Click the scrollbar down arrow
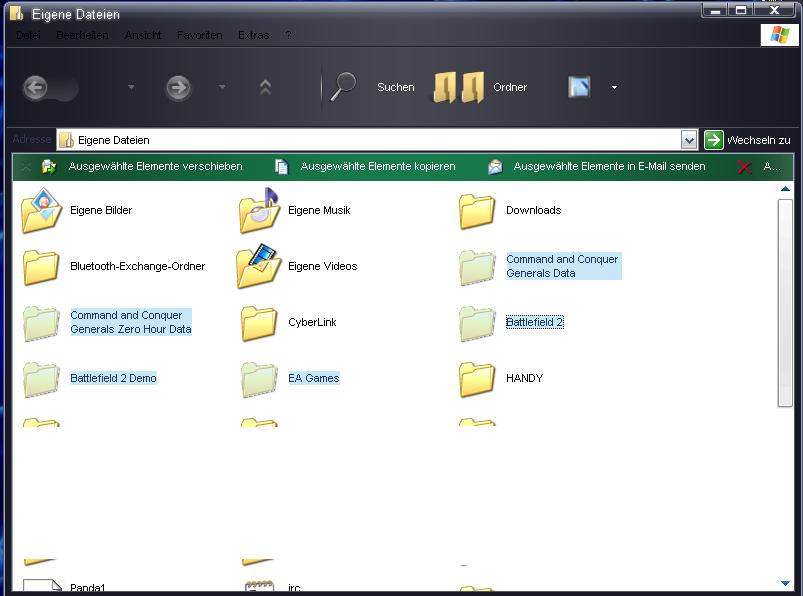Viewport: 803px width, 596px height. (785, 583)
